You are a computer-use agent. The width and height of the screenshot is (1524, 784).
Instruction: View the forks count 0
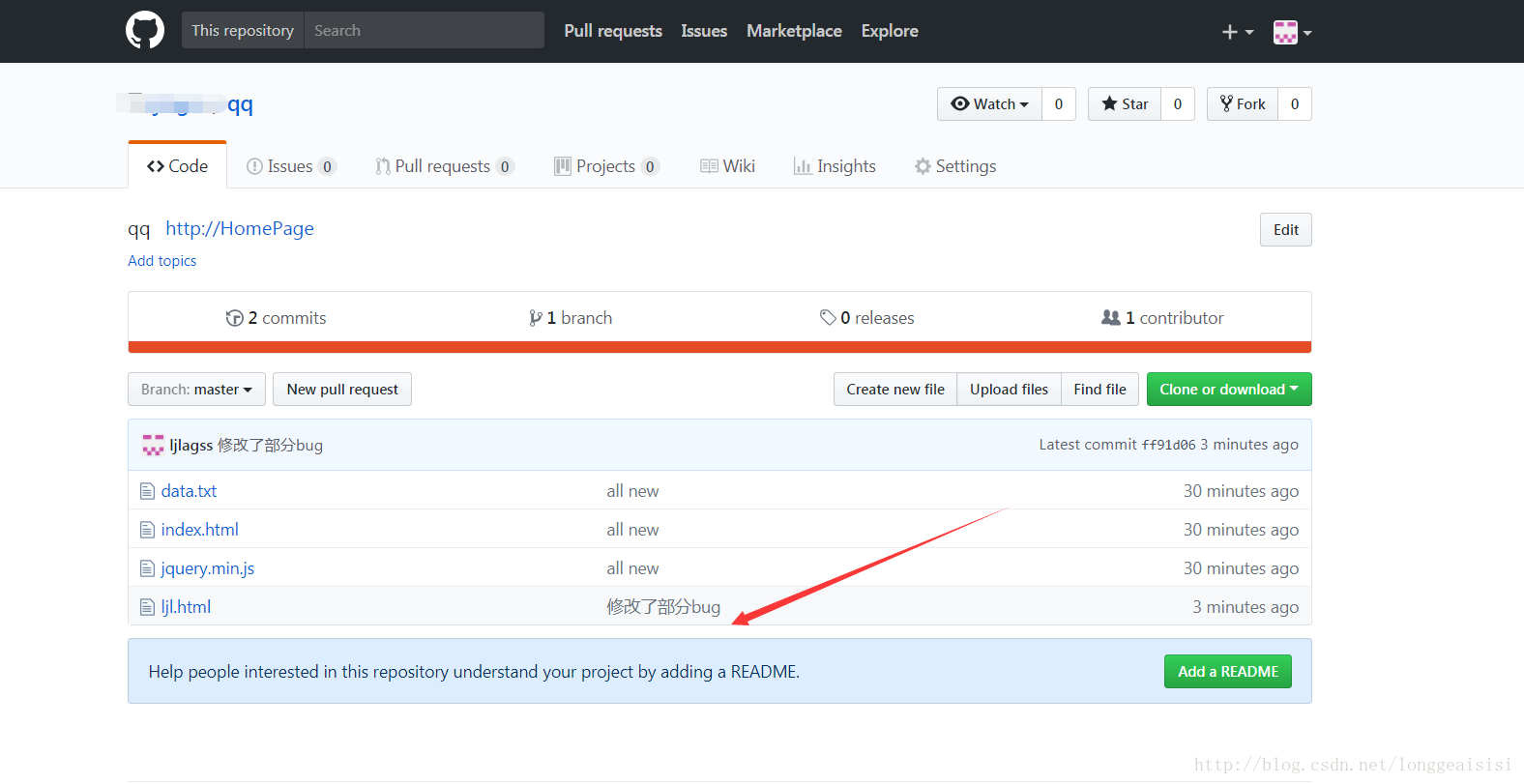click(x=1295, y=104)
